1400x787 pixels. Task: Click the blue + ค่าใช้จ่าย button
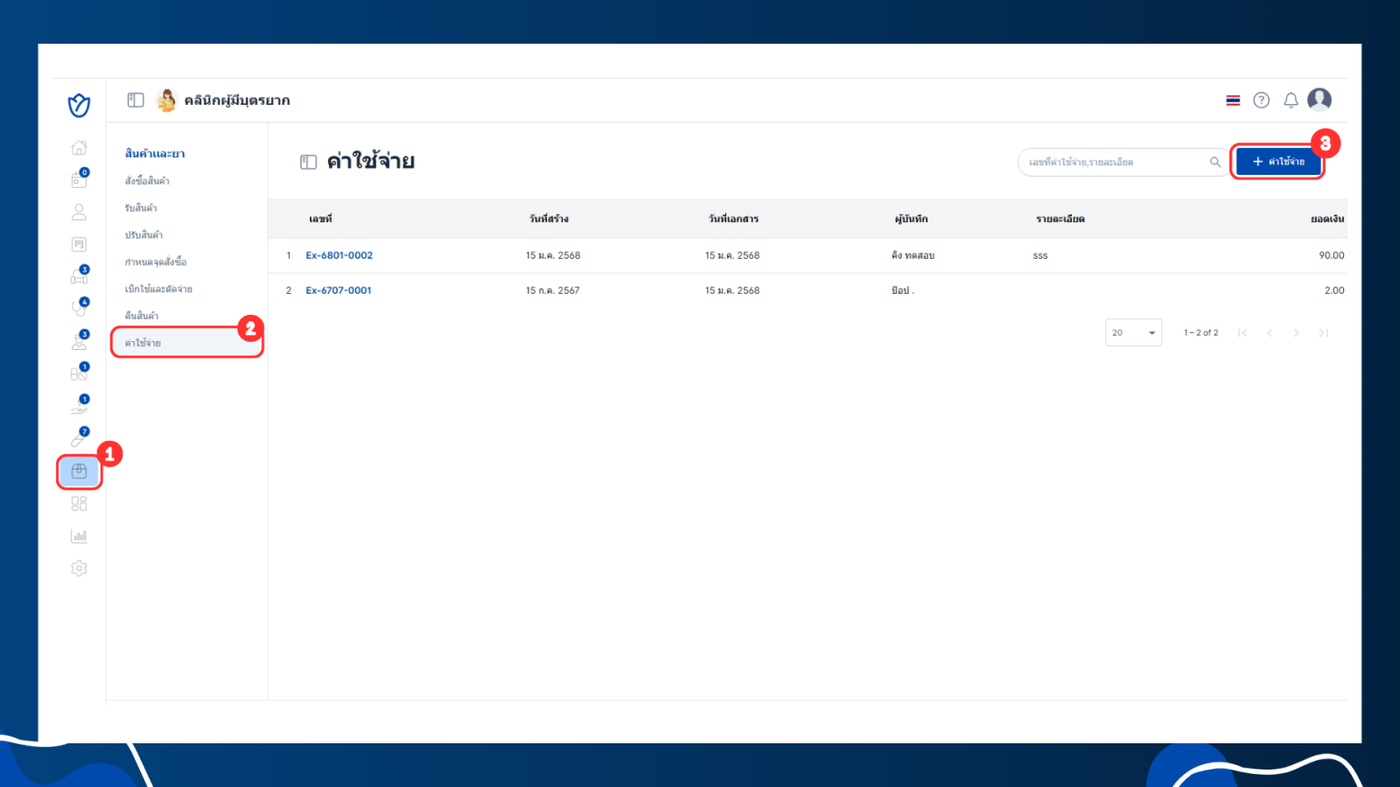click(x=1279, y=162)
